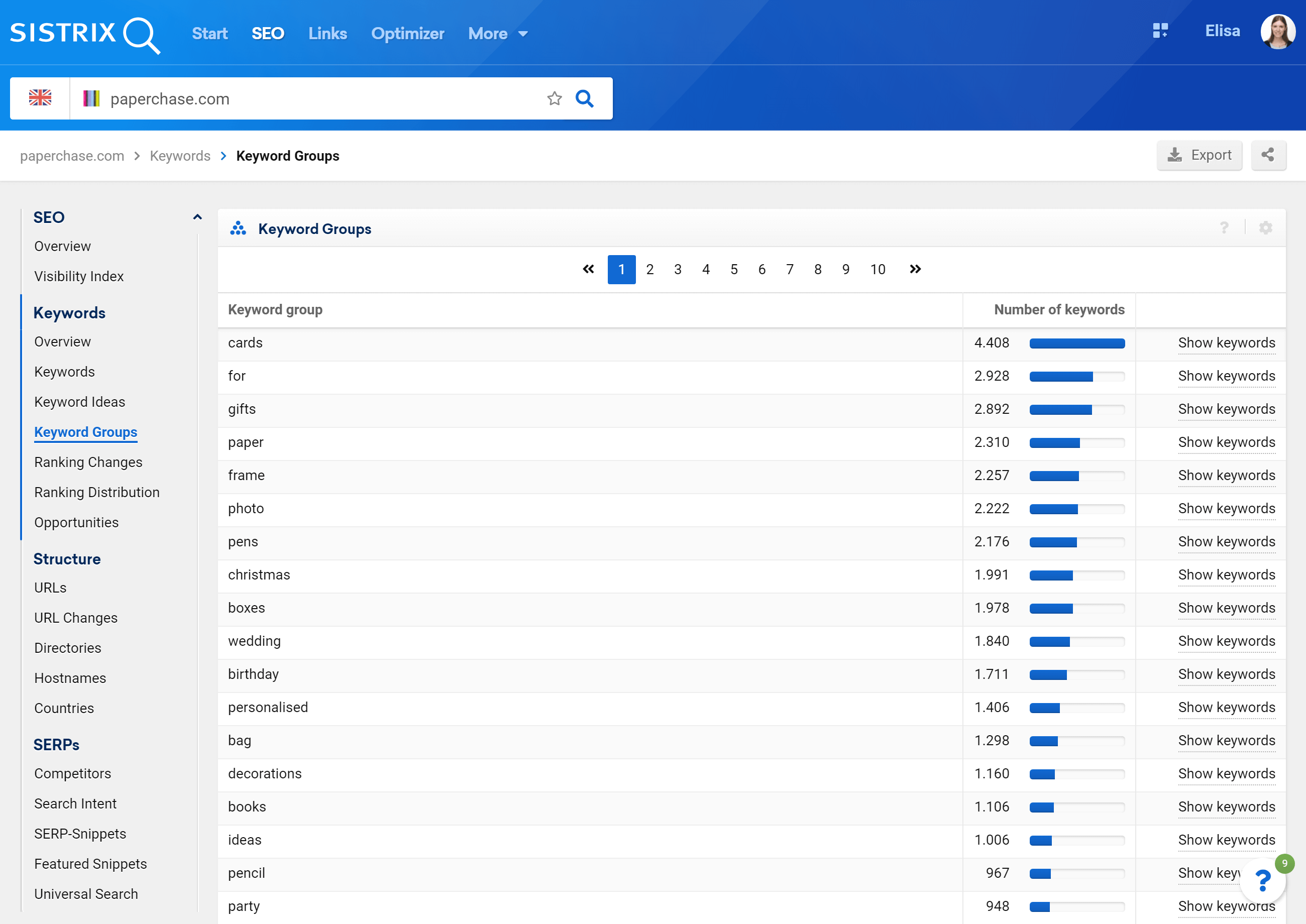
Task: Open the Structure sidebar heading
Action: click(x=67, y=559)
